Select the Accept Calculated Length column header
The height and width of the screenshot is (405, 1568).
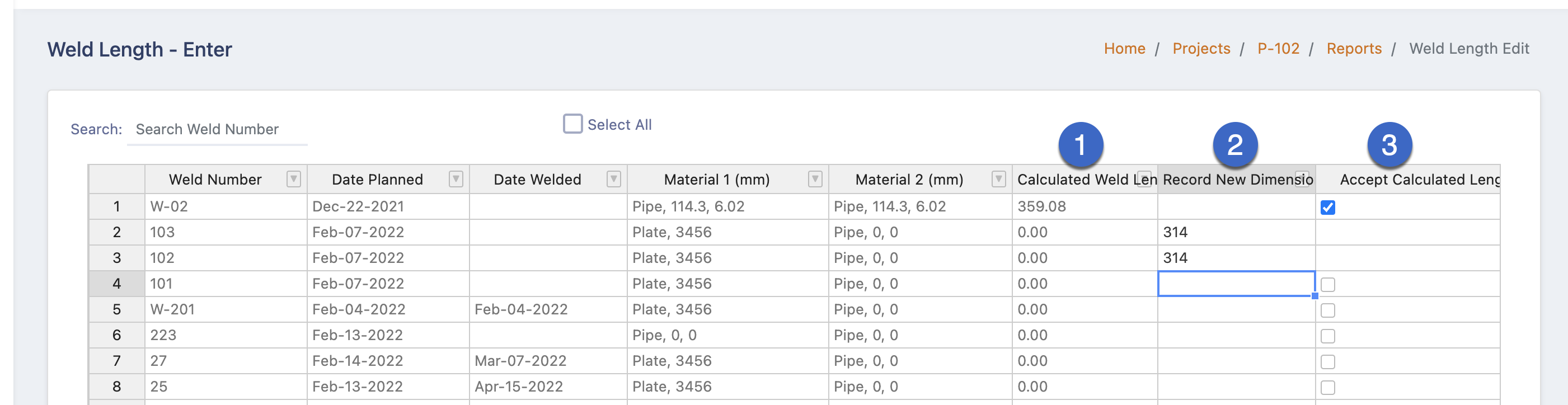tap(1408, 179)
